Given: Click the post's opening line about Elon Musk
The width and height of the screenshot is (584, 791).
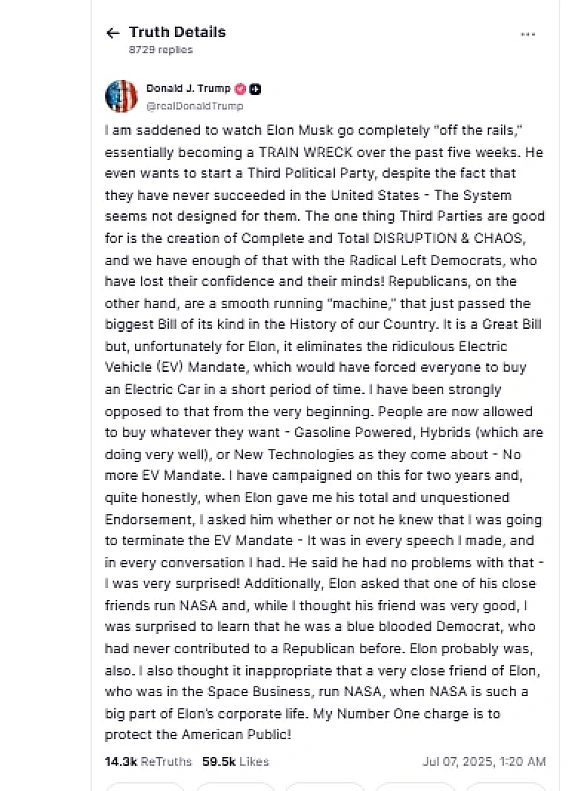Looking at the screenshot, I should click(x=314, y=130).
